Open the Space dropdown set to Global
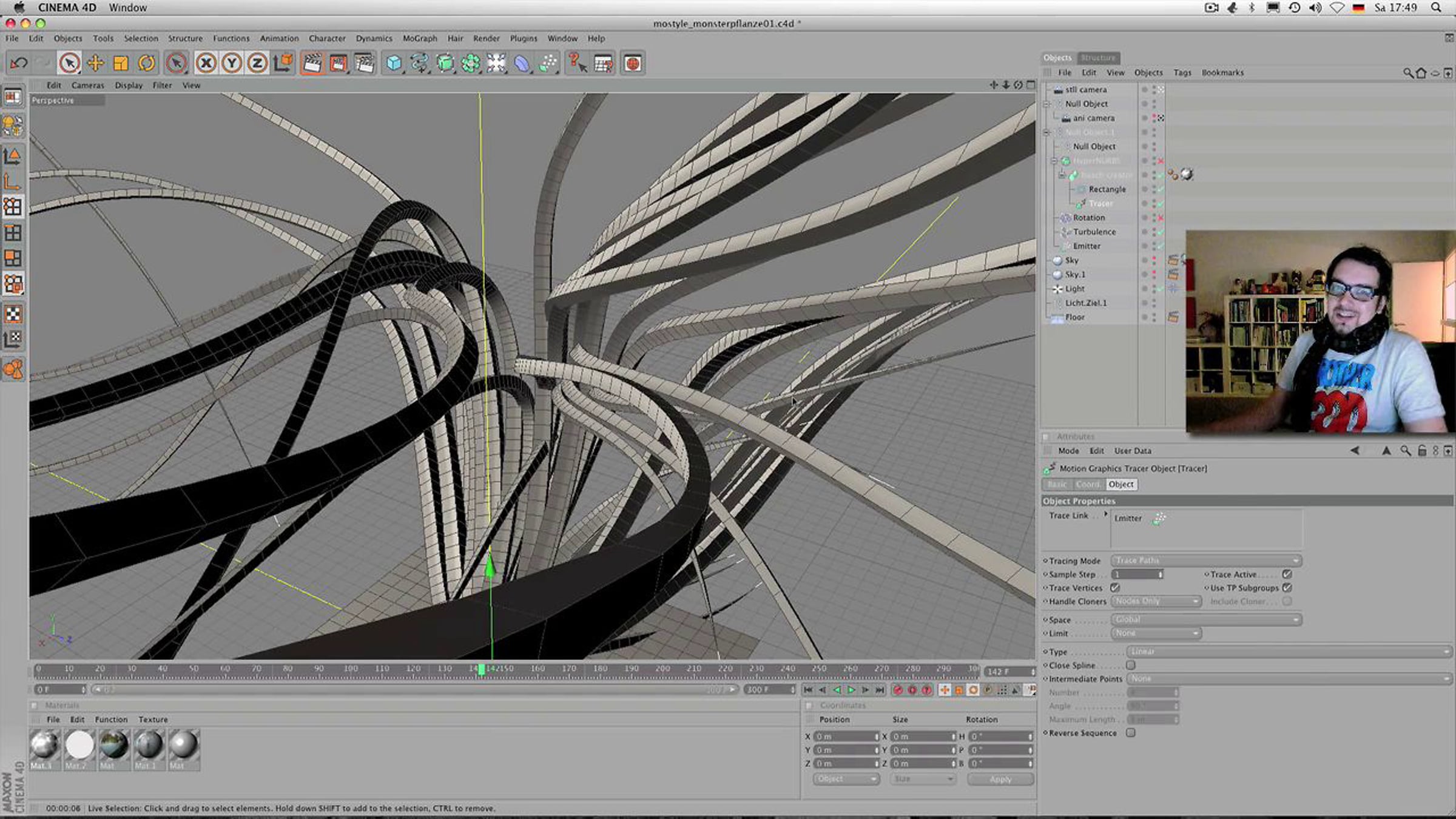 [x=1206, y=619]
